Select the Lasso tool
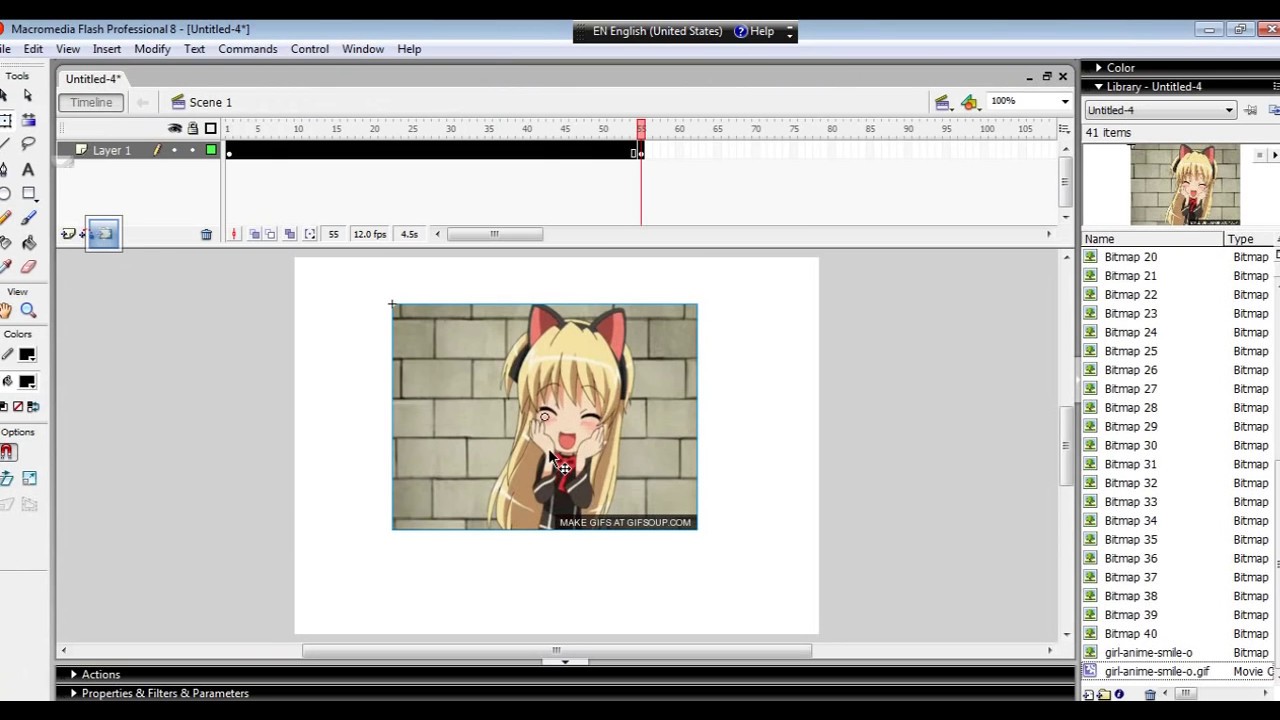The image size is (1280, 720). point(28,145)
